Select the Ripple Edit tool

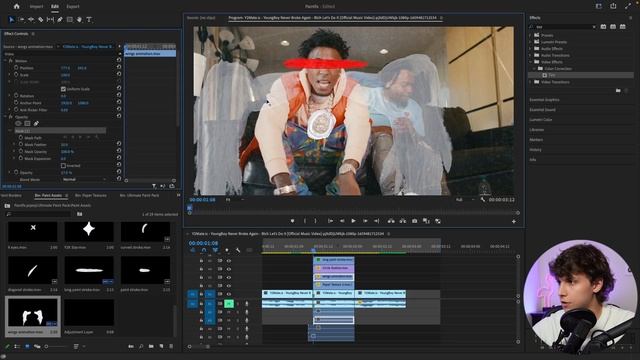tap(31, 19)
